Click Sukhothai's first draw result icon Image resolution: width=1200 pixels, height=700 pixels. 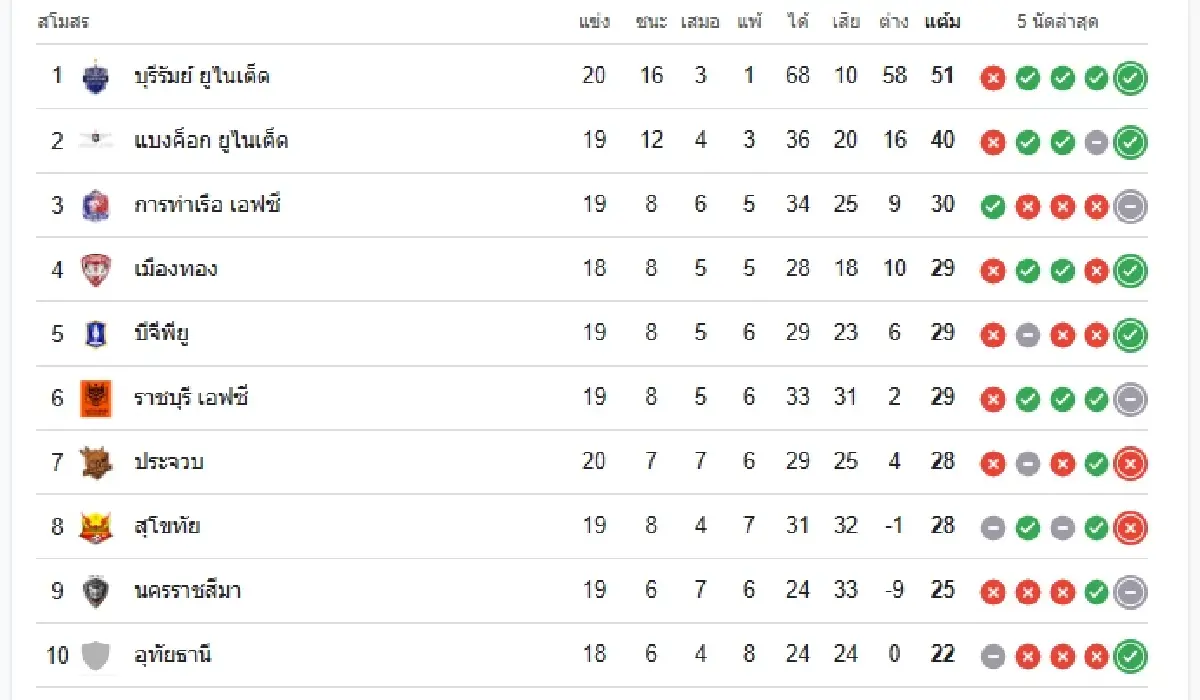click(x=993, y=528)
